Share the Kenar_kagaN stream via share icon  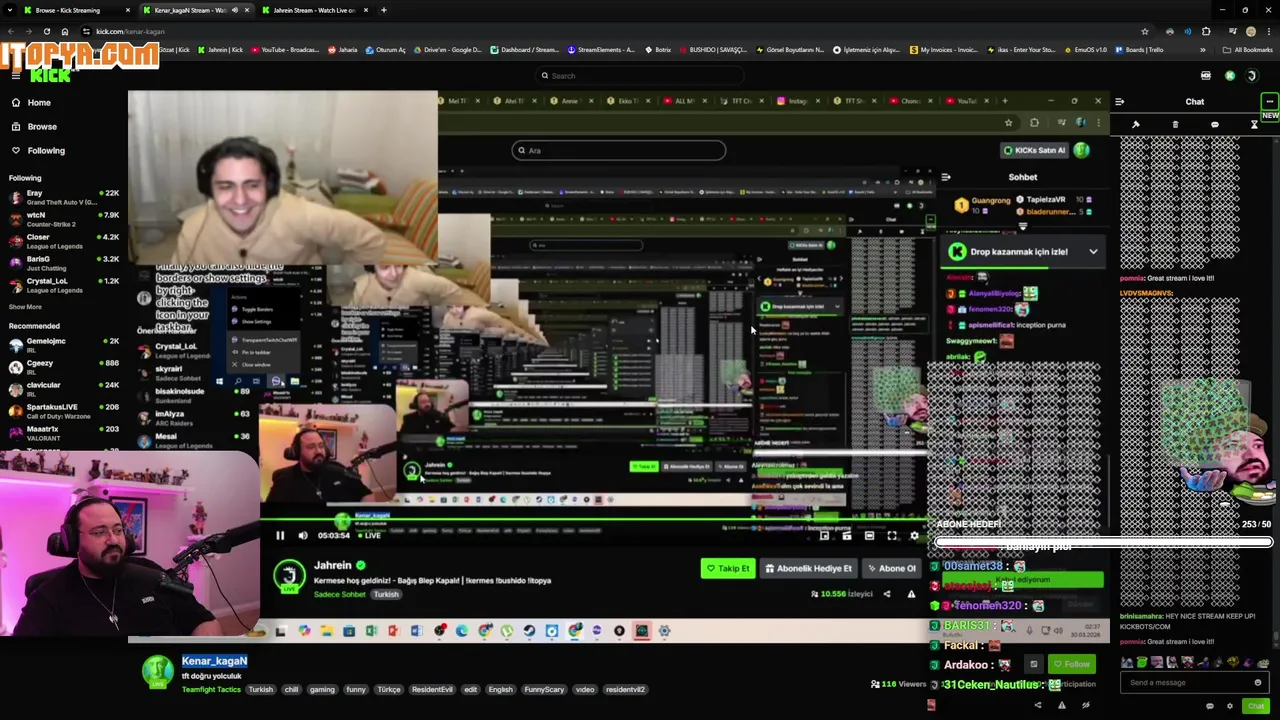point(1037,705)
